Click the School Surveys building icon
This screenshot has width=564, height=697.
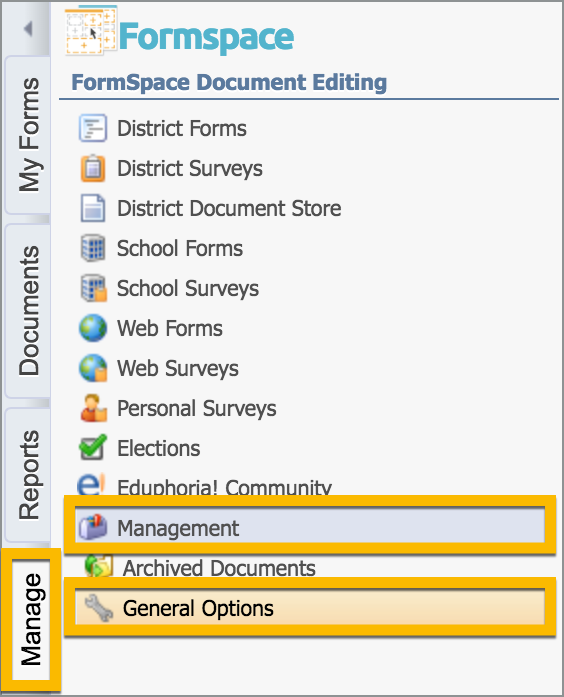pyautogui.click(x=93, y=288)
